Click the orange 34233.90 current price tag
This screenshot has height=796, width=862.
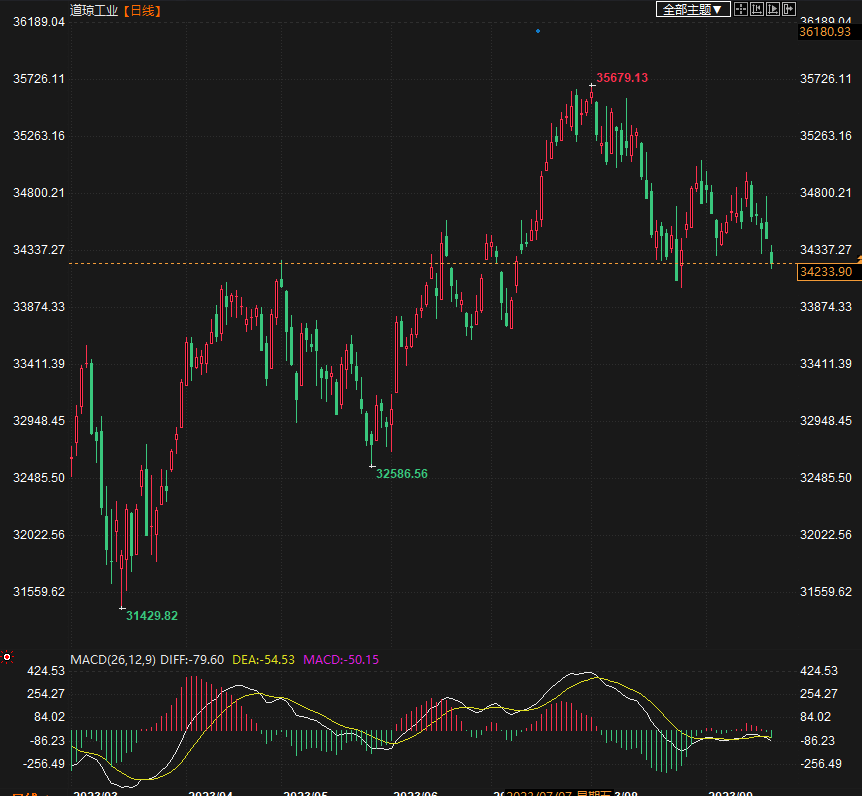click(x=828, y=272)
